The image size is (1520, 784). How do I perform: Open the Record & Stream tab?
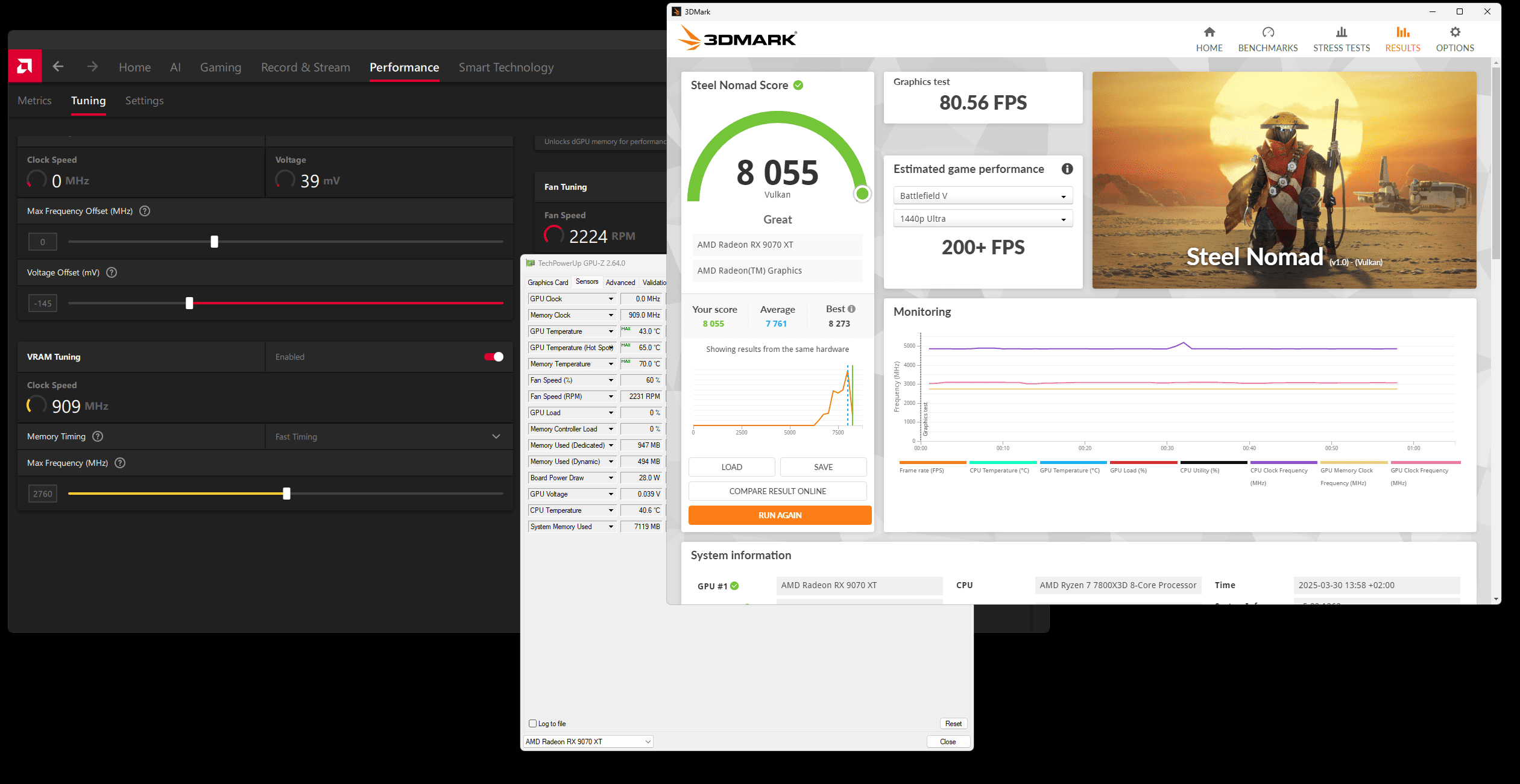pos(306,67)
